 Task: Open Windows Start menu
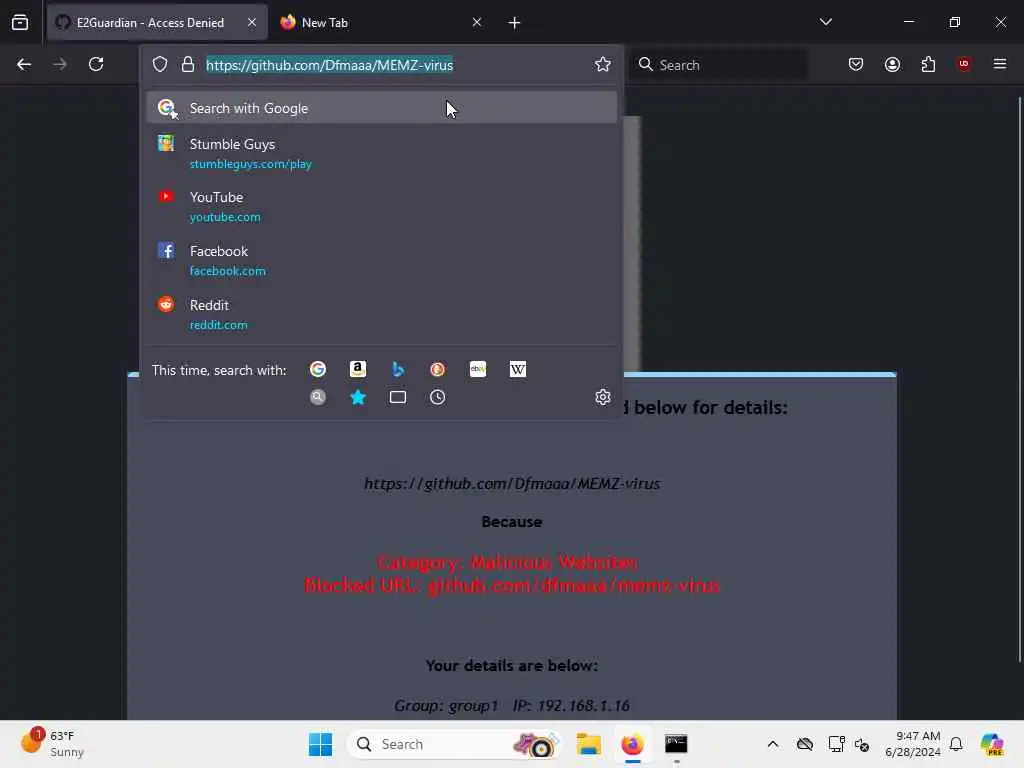[x=320, y=744]
